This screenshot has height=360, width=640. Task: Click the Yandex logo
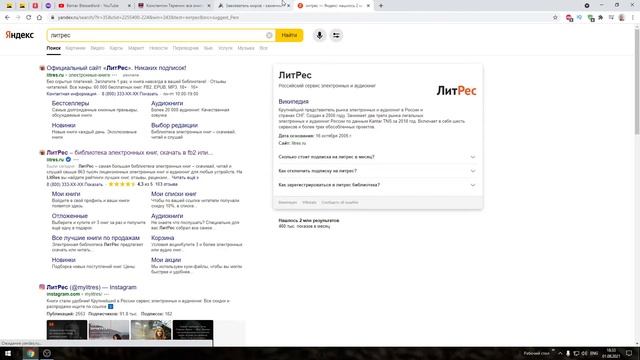[x=19, y=35]
